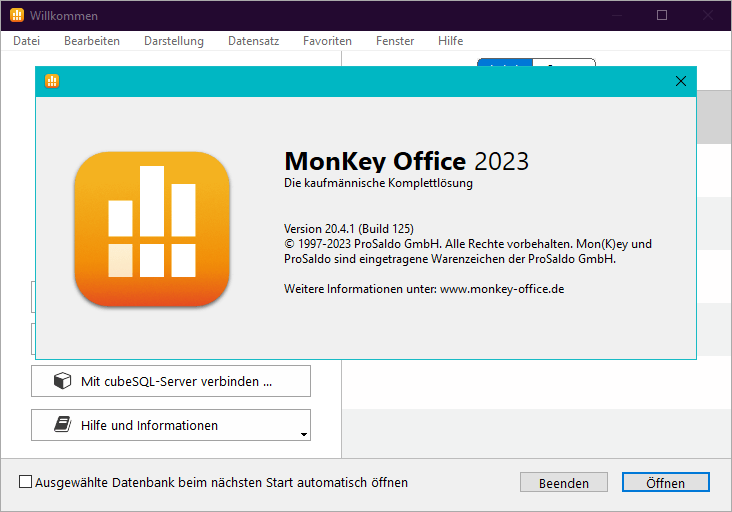This screenshot has height=512, width=732.
Task: Click the cubeSQL cube icon
Action: (x=62, y=381)
